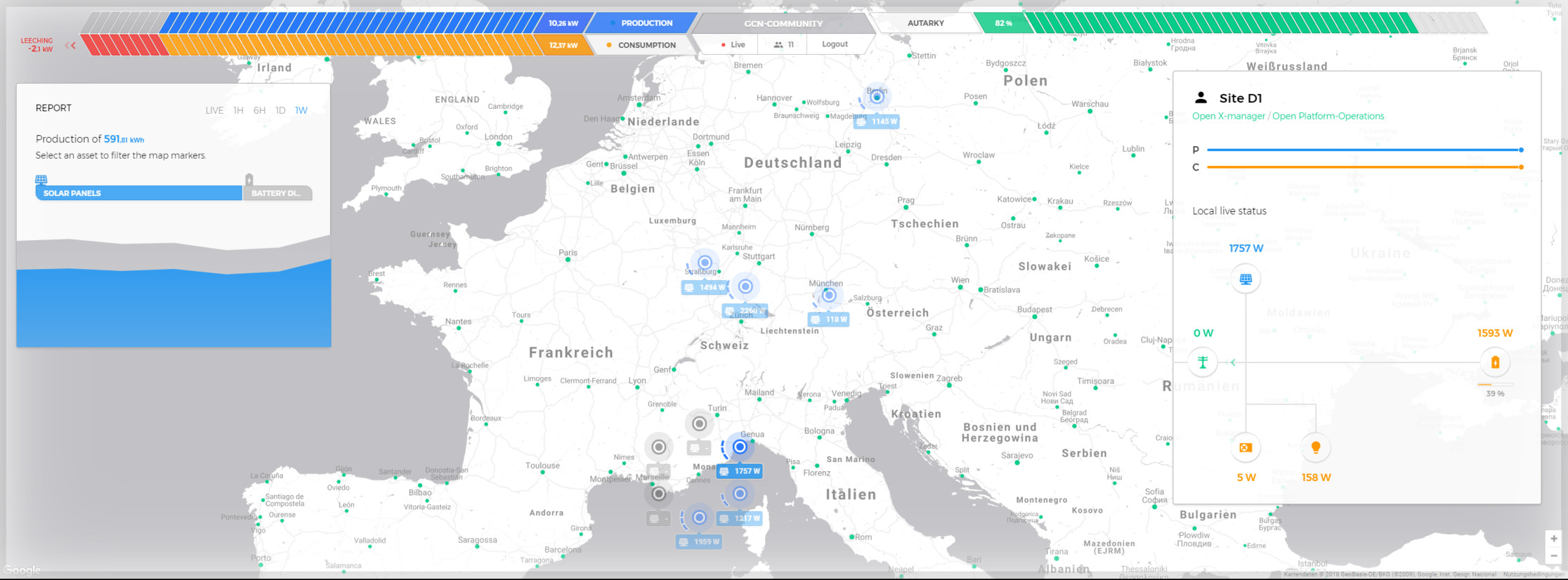Screen dimensions: 1568x580
Task: Log out using the Logout button
Action: coord(835,44)
